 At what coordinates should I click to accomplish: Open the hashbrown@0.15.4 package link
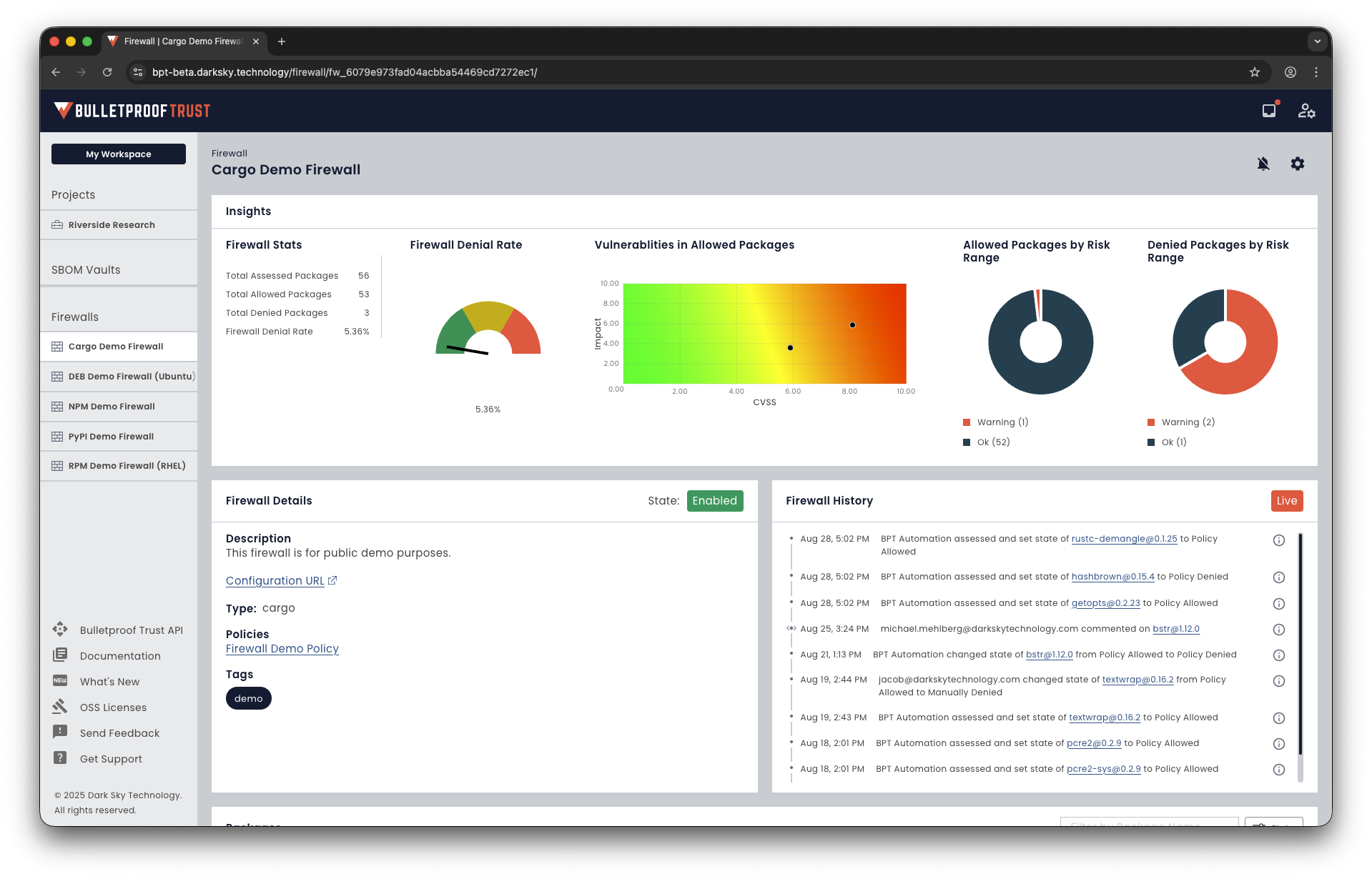1112,577
